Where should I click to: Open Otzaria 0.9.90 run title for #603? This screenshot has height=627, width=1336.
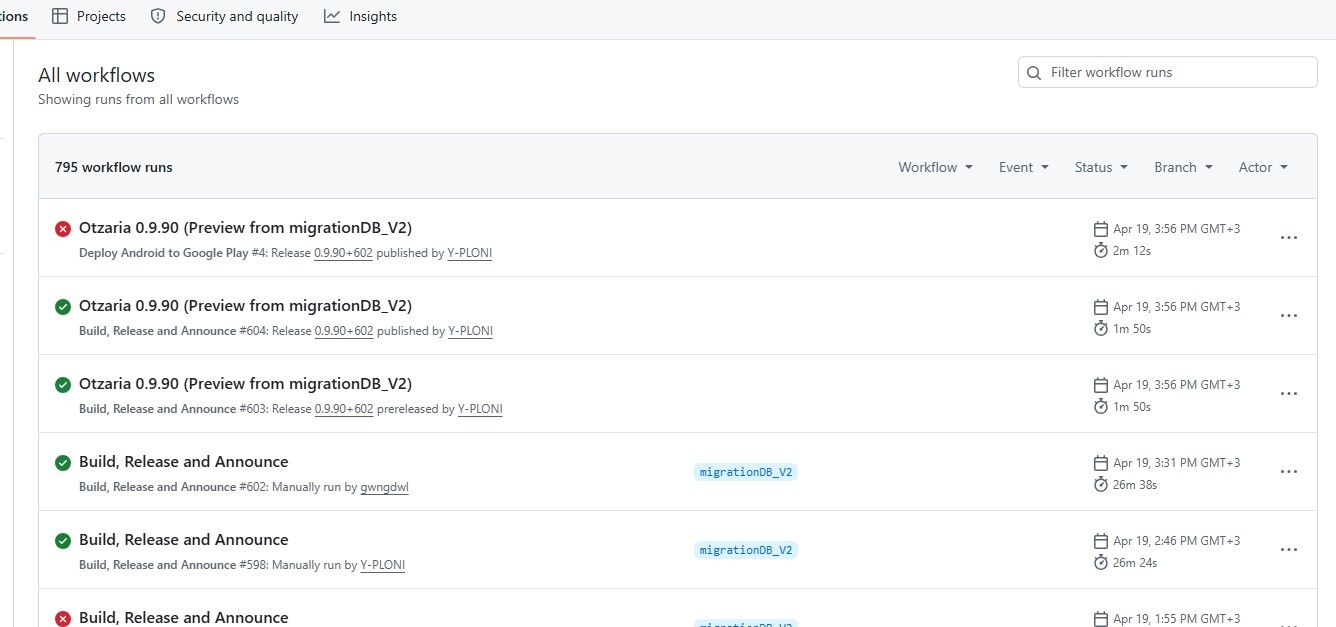coord(245,383)
